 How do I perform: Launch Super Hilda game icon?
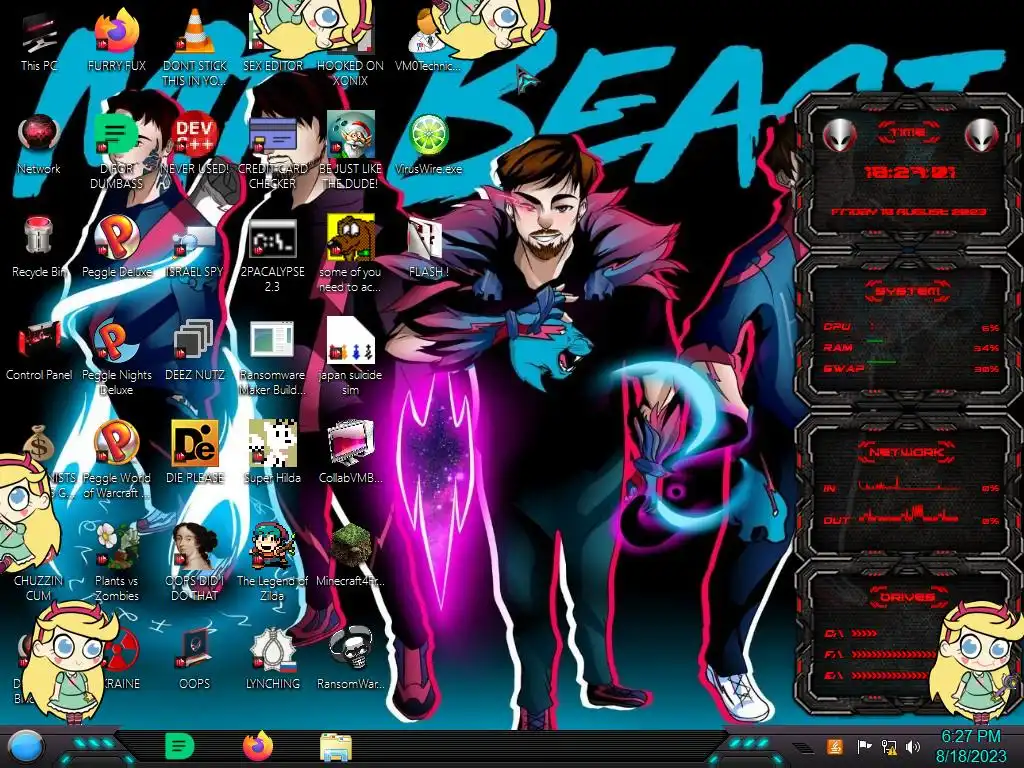(272, 453)
